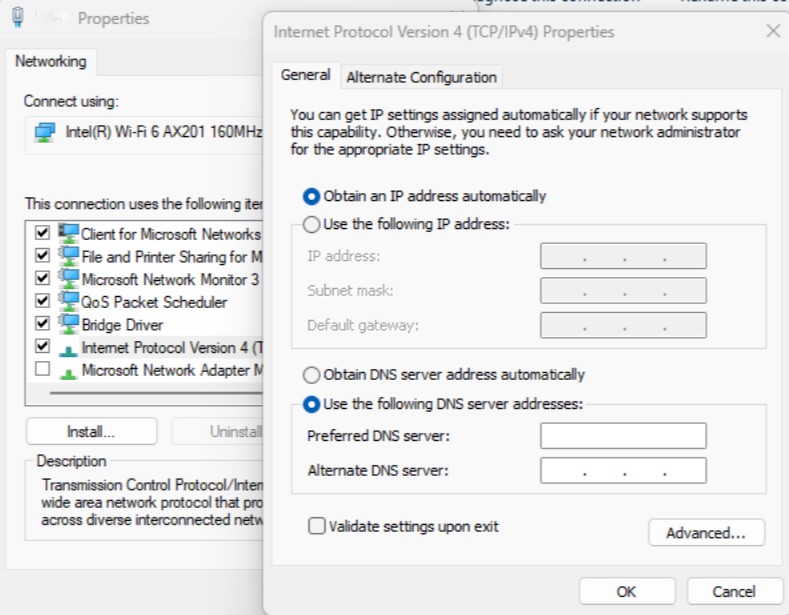Uncheck Internet Protocol Version 4 checkbox
The height and width of the screenshot is (615, 789).
(42, 346)
